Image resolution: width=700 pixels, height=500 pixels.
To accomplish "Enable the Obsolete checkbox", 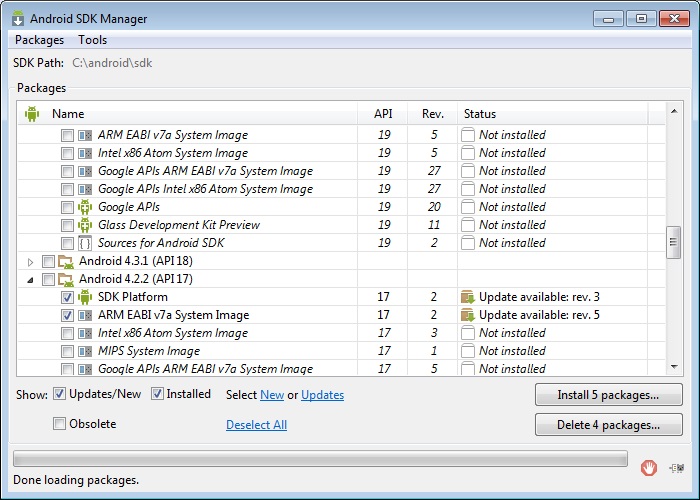I will click(x=60, y=424).
